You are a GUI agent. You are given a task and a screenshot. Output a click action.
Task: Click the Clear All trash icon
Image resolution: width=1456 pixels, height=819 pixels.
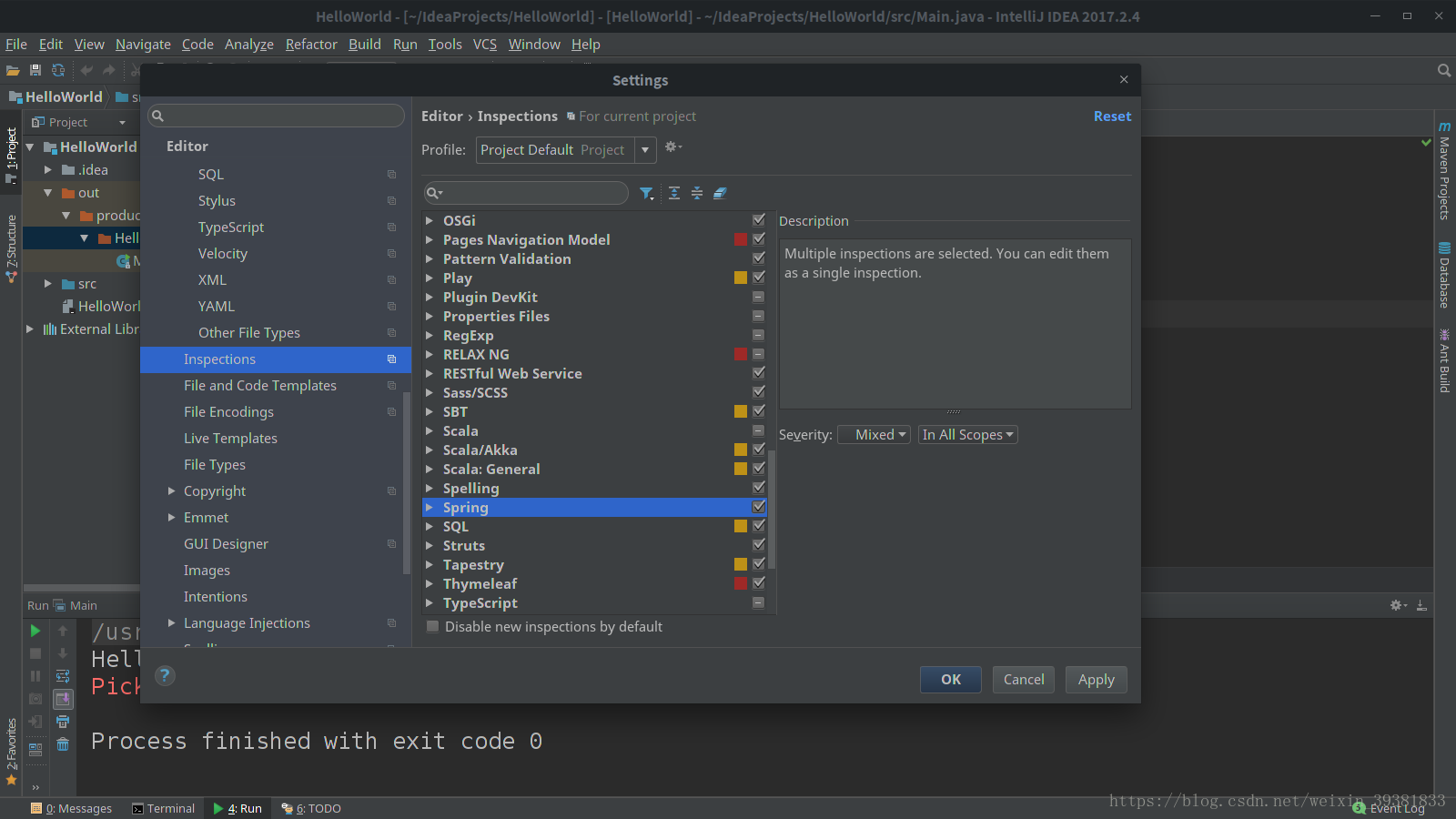click(x=63, y=744)
